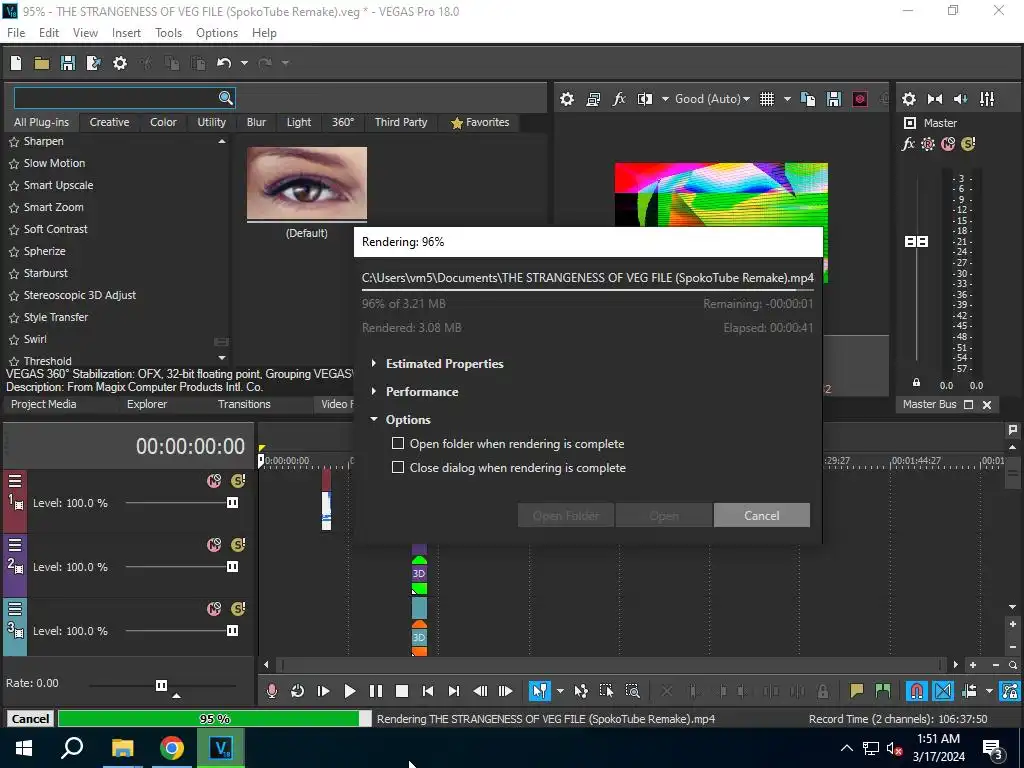
Task: Expand Performance section in render dialog
Action: point(374,391)
